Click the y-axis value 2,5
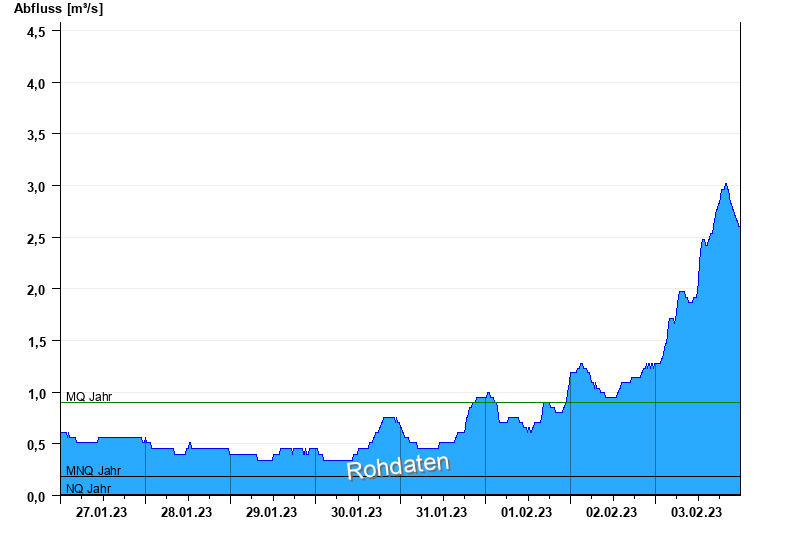This screenshot has height=550, width=800. point(36,239)
